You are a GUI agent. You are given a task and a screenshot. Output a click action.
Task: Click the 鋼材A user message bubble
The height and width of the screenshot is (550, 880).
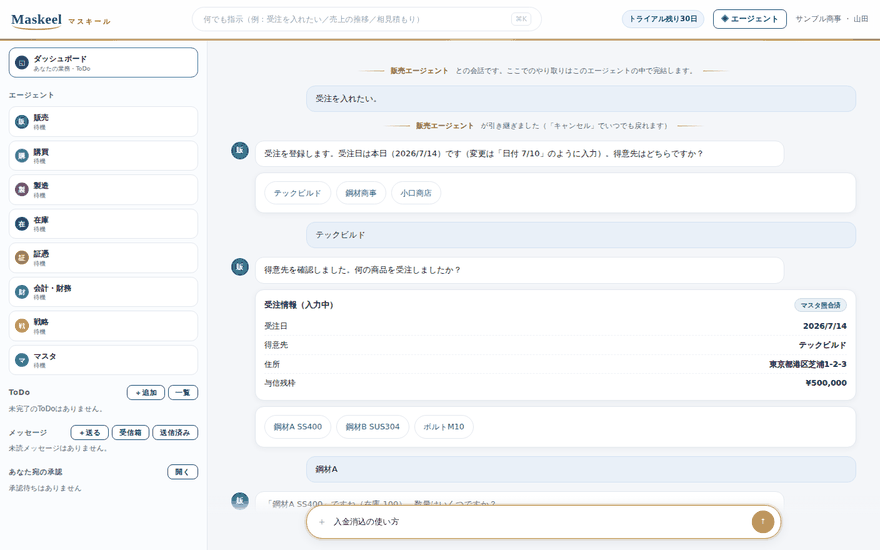pos(581,469)
